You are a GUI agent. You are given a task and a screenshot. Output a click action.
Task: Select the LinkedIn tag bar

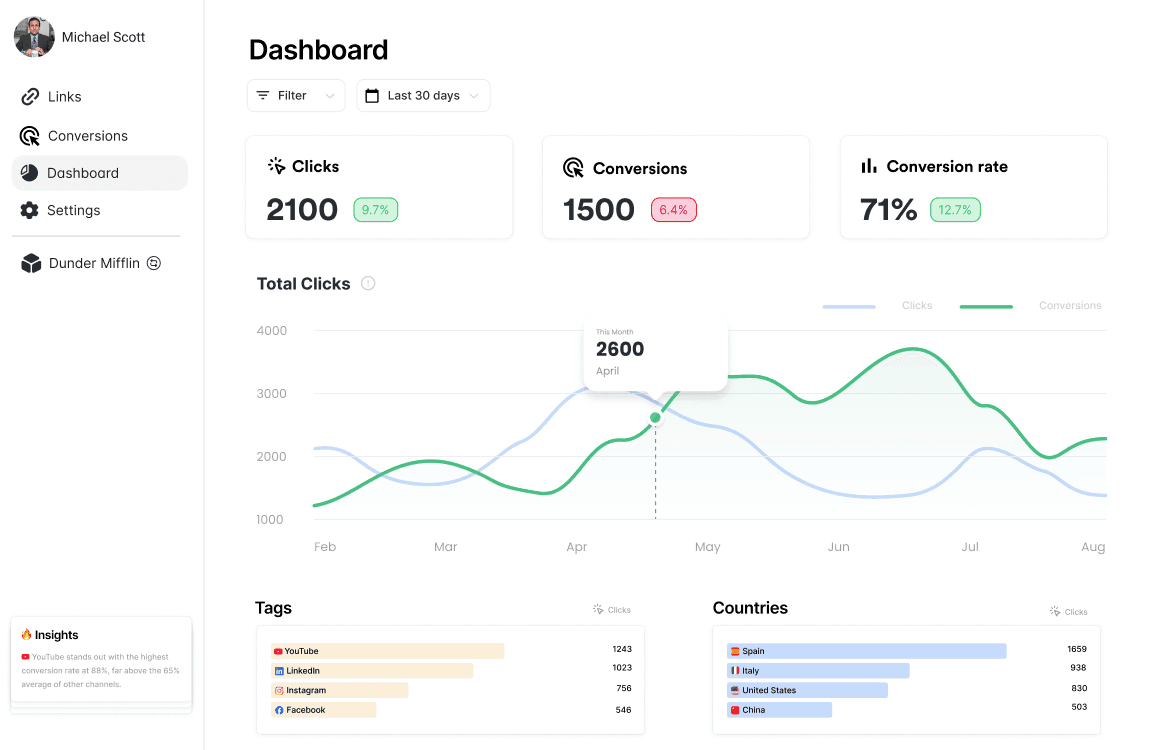click(372, 671)
